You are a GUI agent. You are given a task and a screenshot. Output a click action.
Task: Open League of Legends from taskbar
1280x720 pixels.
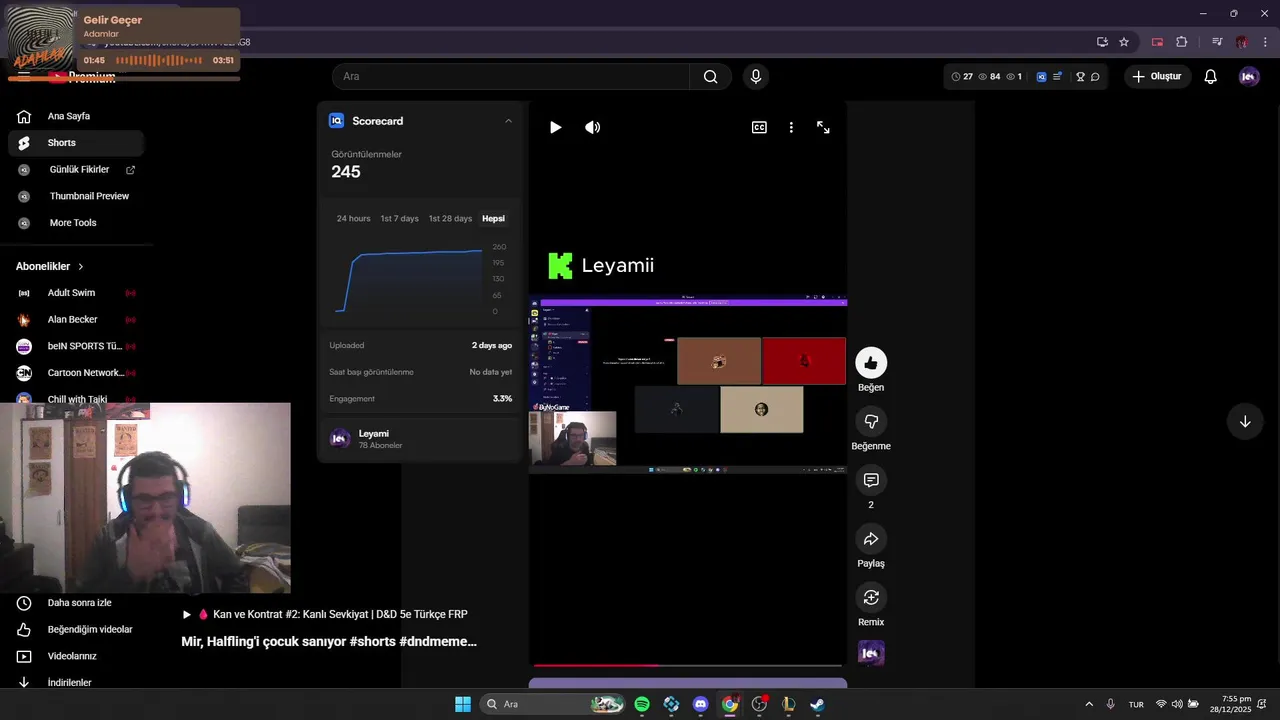(788, 704)
